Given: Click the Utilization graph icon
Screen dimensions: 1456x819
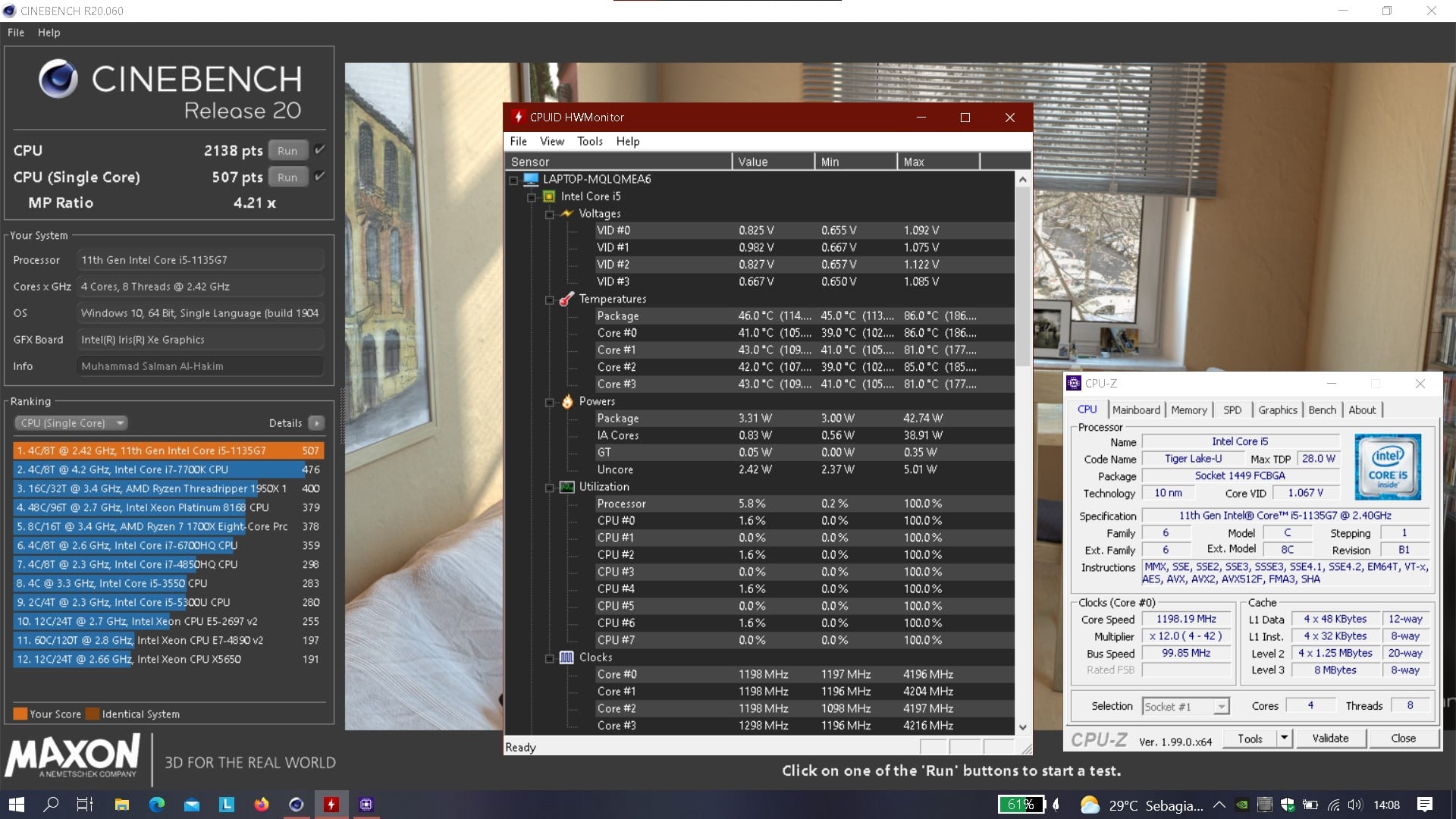Looking at the screenshot, I should [567, 487].
